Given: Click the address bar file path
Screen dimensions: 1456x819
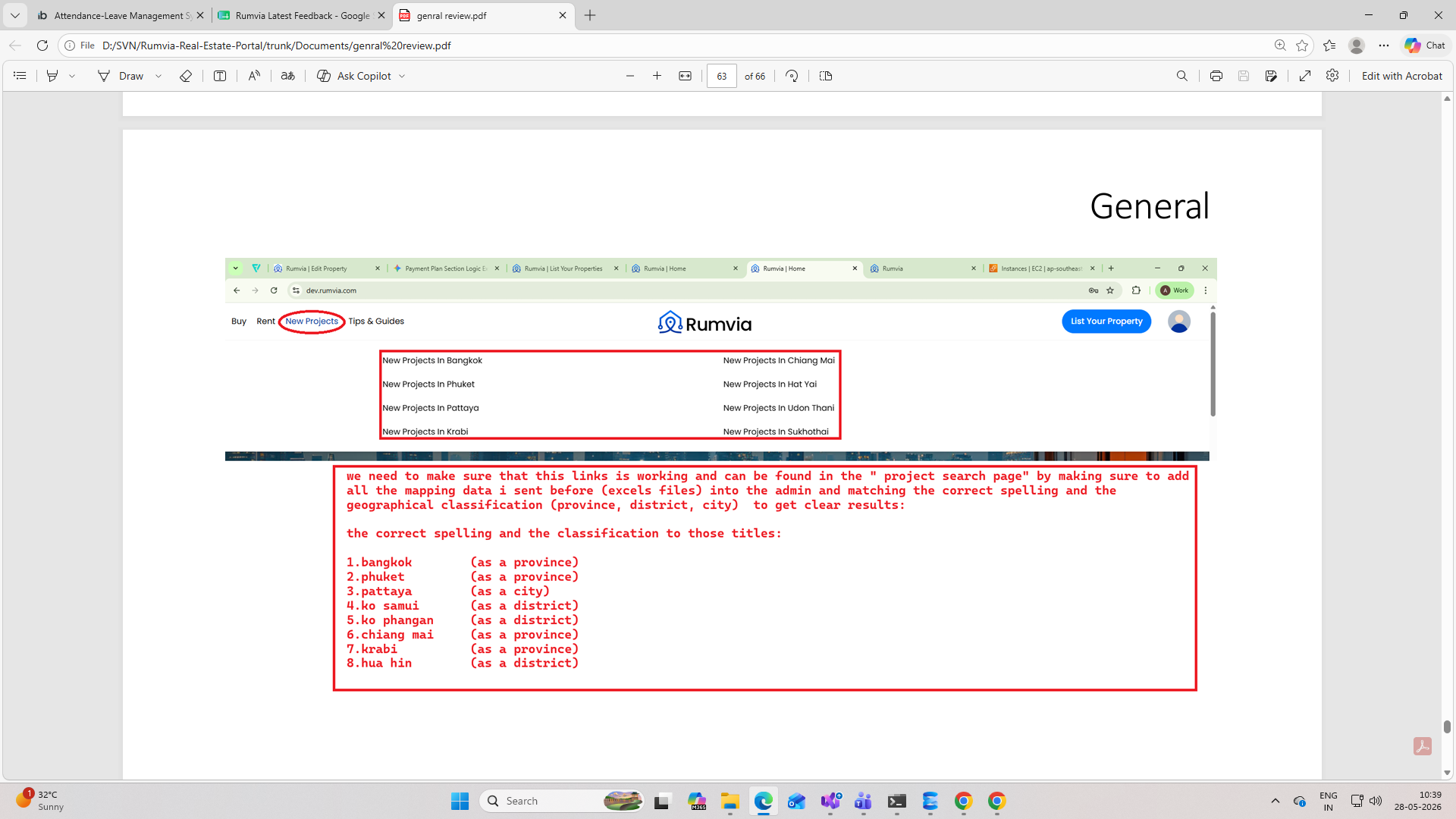Looking at the screenshot, I should 277,45.
